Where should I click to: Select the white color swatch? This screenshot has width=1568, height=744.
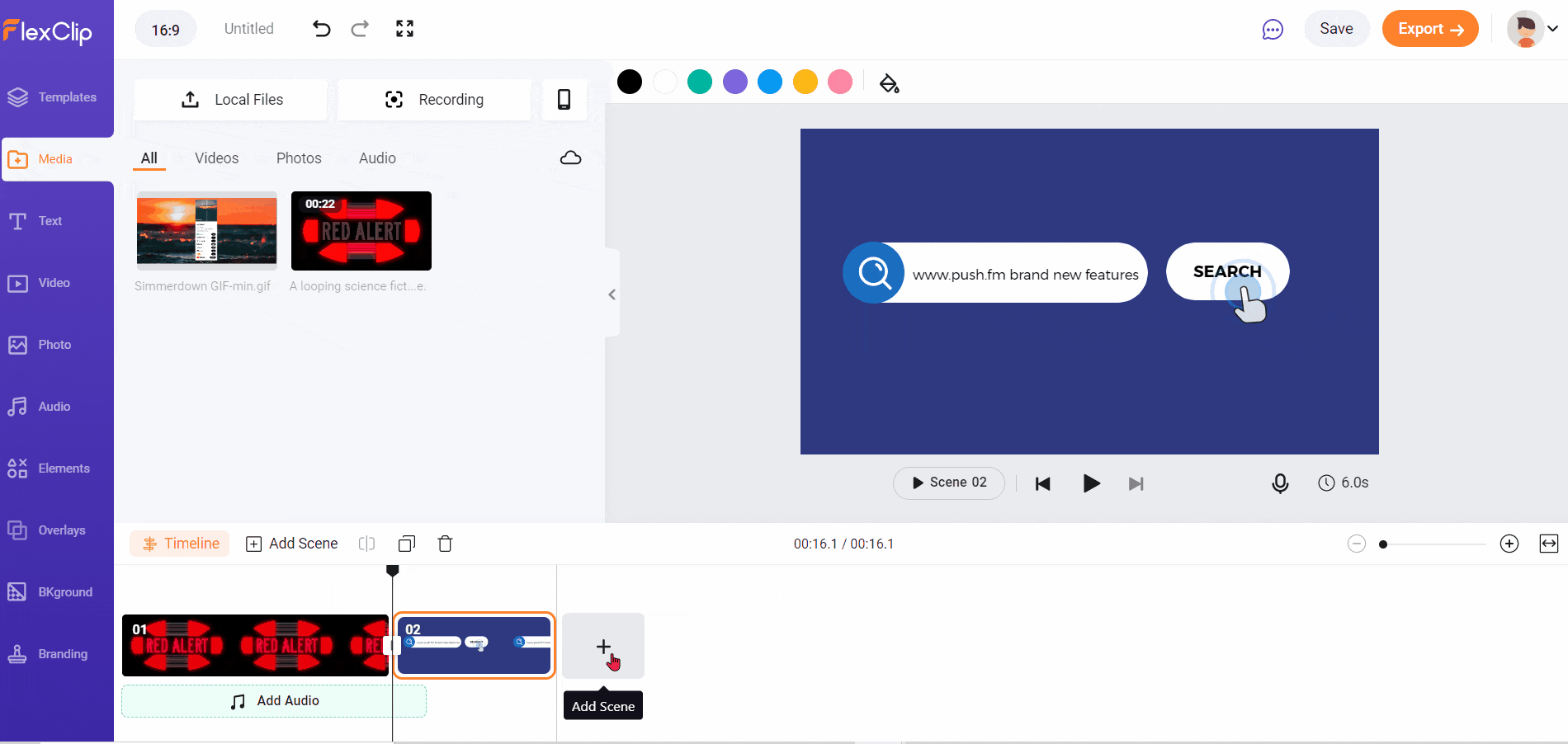(x=665, y=82)
